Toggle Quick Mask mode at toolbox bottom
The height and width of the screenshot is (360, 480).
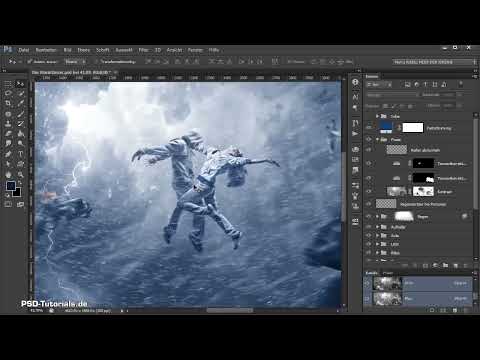[x=8, y=204]
